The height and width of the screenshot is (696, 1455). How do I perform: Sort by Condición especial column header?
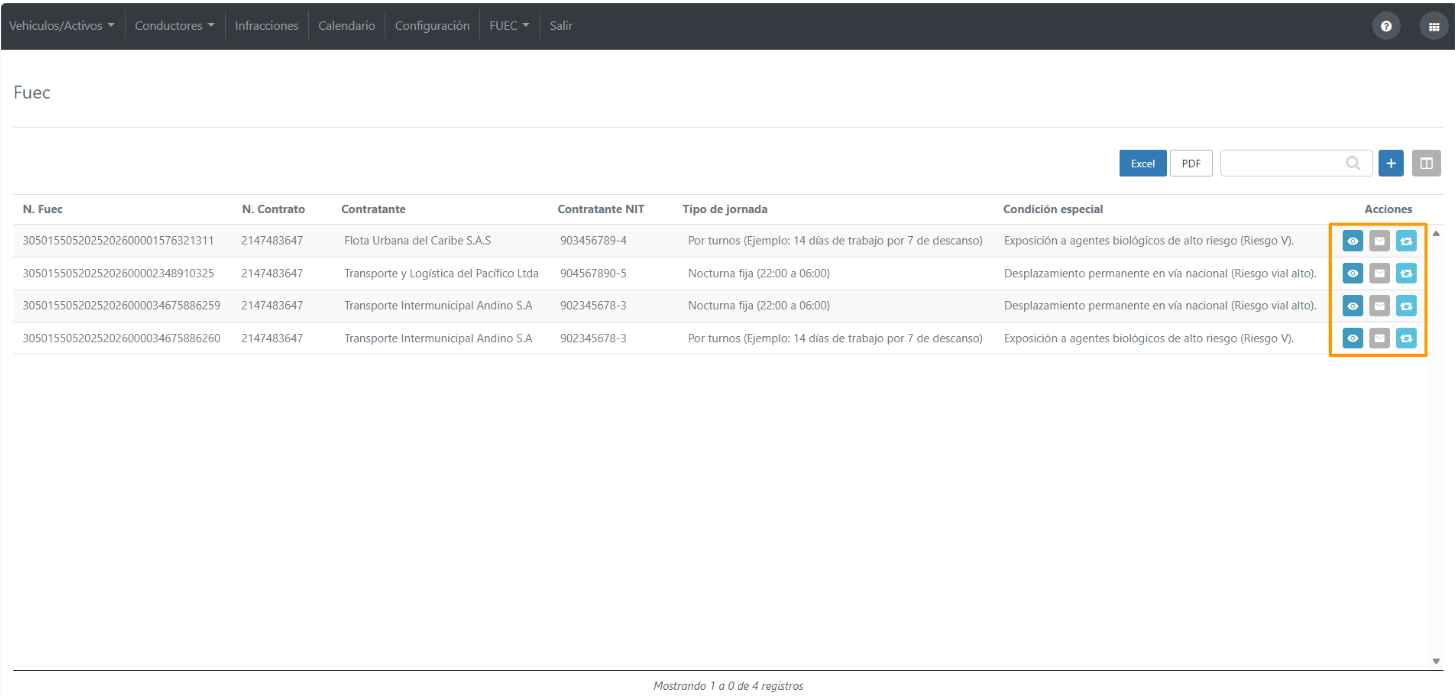coord(1053,209)
